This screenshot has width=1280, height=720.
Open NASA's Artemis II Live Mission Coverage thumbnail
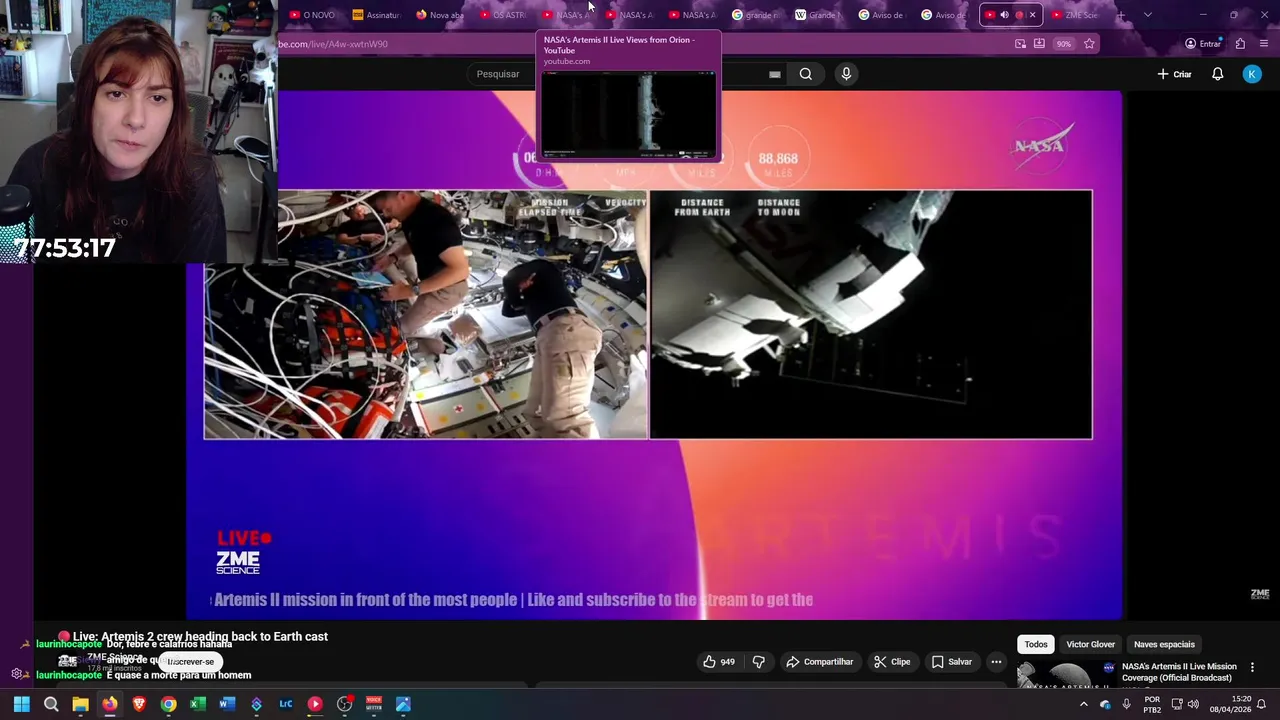(x=1066, y=676)
